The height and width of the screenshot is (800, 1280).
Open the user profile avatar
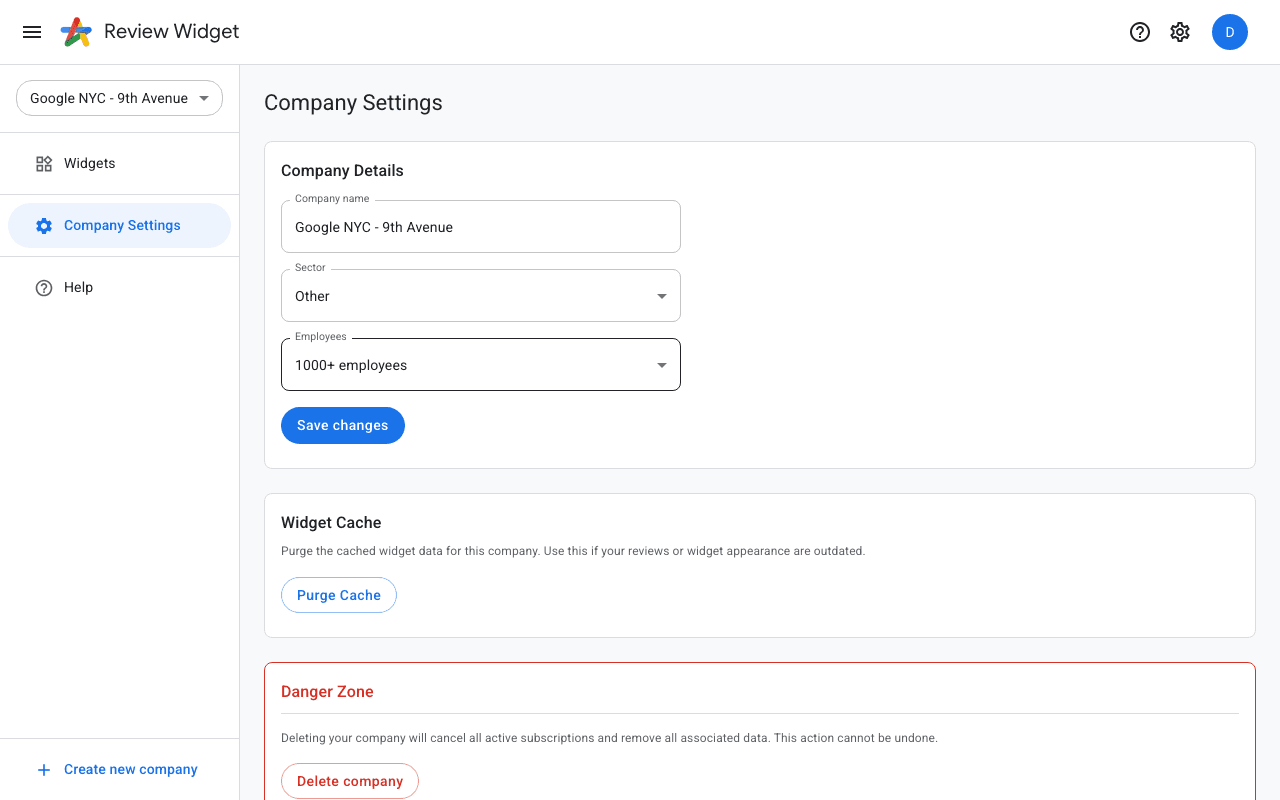click(x=1230, y=31)
